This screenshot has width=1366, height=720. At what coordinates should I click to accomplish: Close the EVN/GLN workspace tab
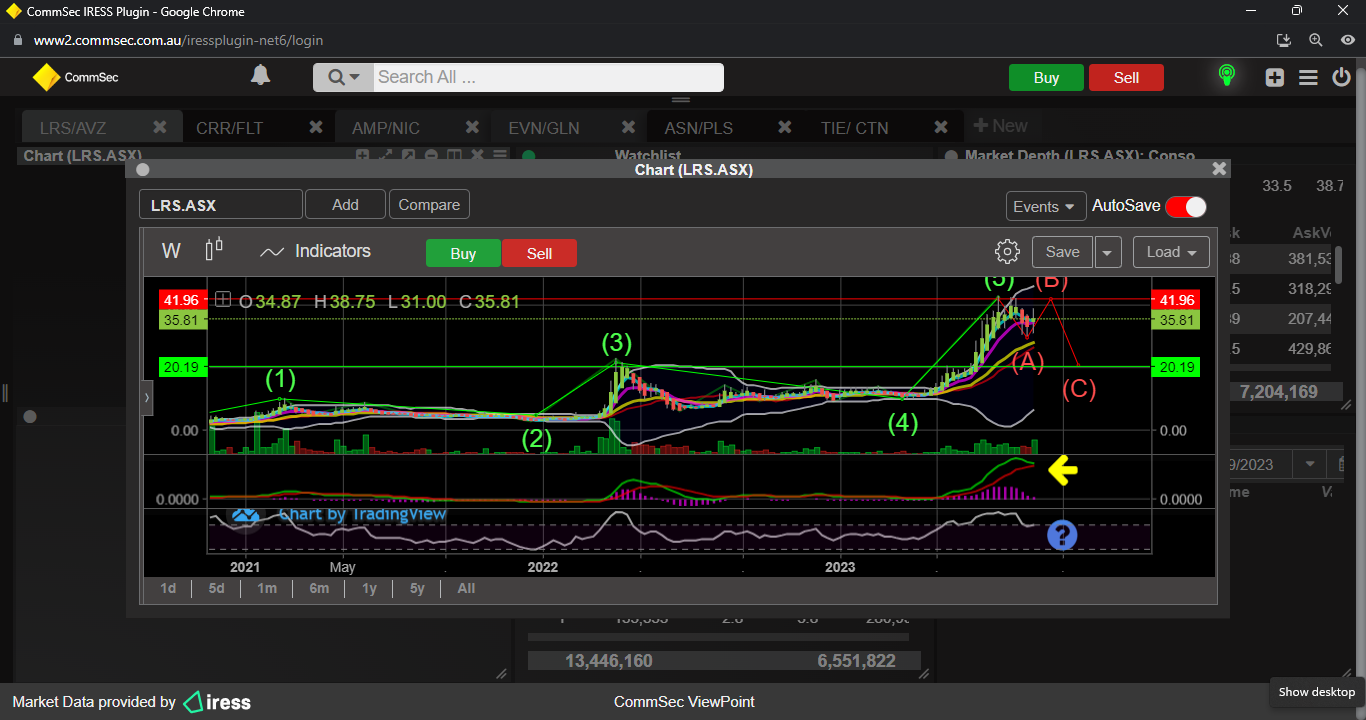pyautogui.click(x=628, y=127)
